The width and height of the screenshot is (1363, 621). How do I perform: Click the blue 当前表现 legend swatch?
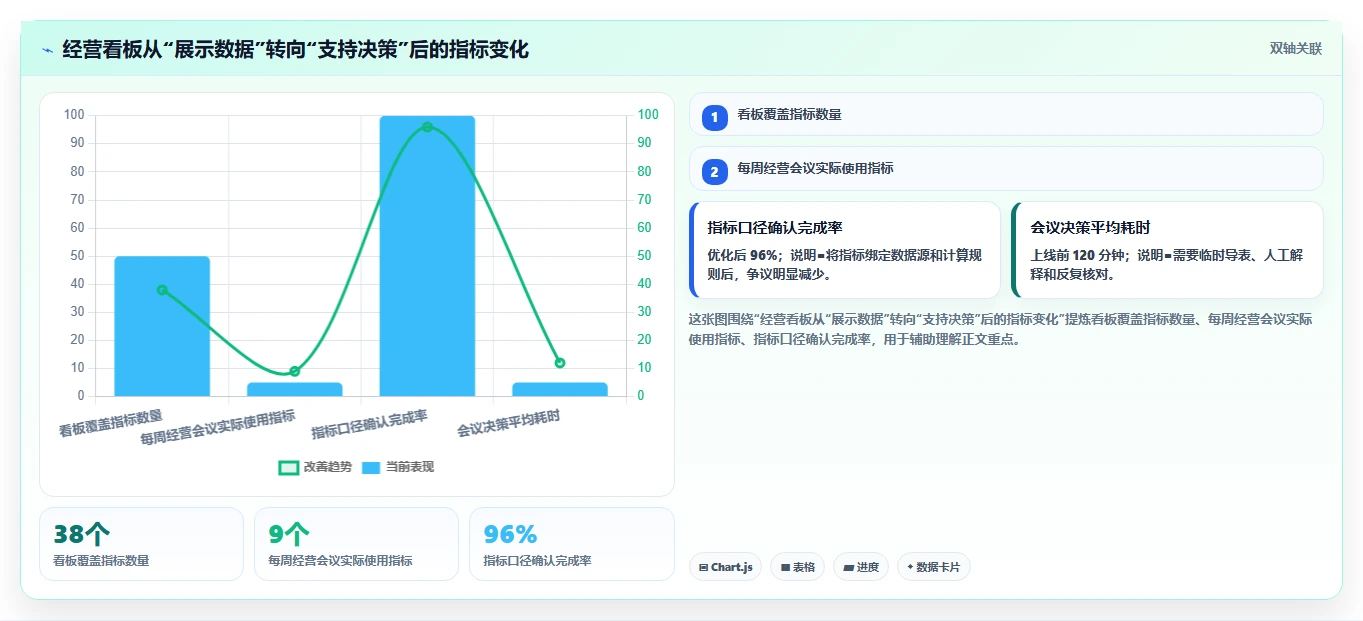click(371, 467)
